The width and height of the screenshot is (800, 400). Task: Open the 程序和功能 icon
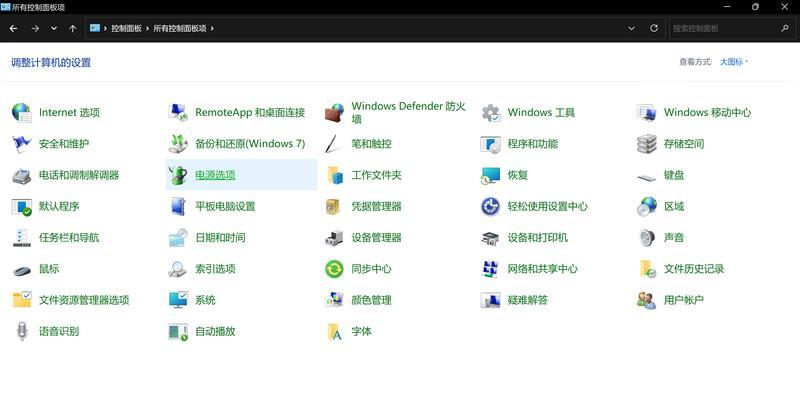tap(491, 144)
